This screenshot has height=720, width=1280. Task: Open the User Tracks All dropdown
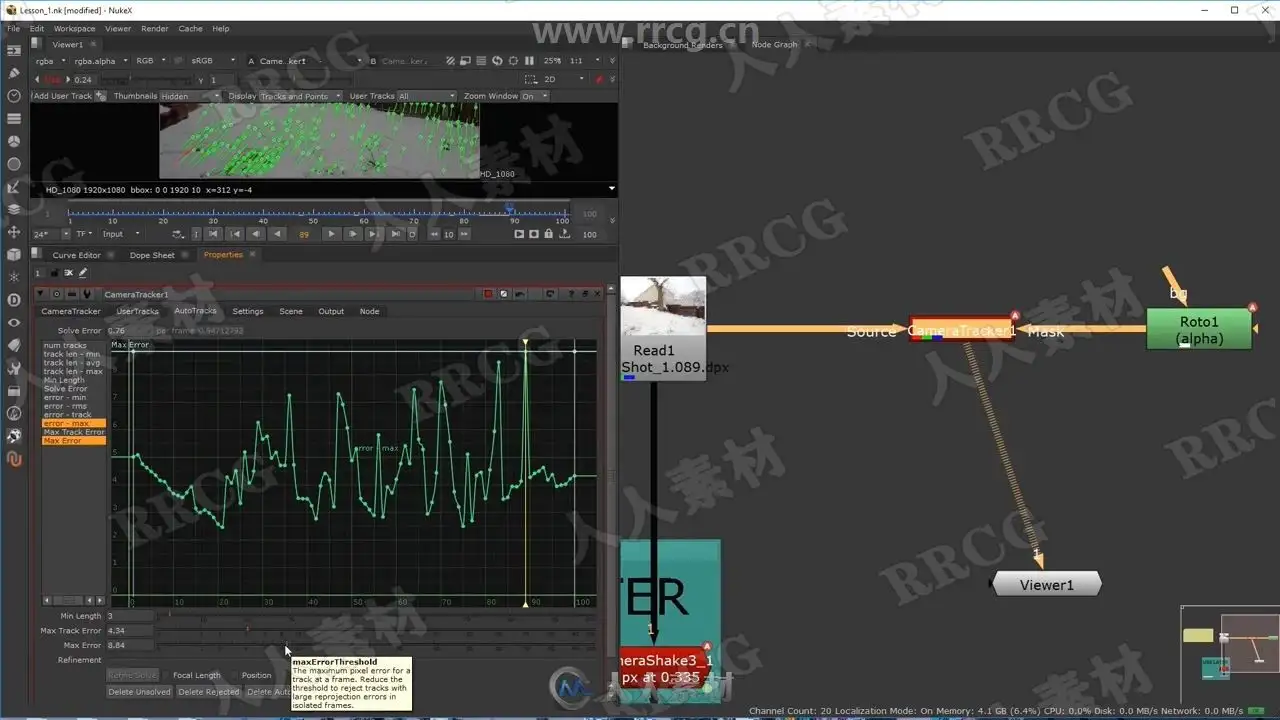(427, 96)
